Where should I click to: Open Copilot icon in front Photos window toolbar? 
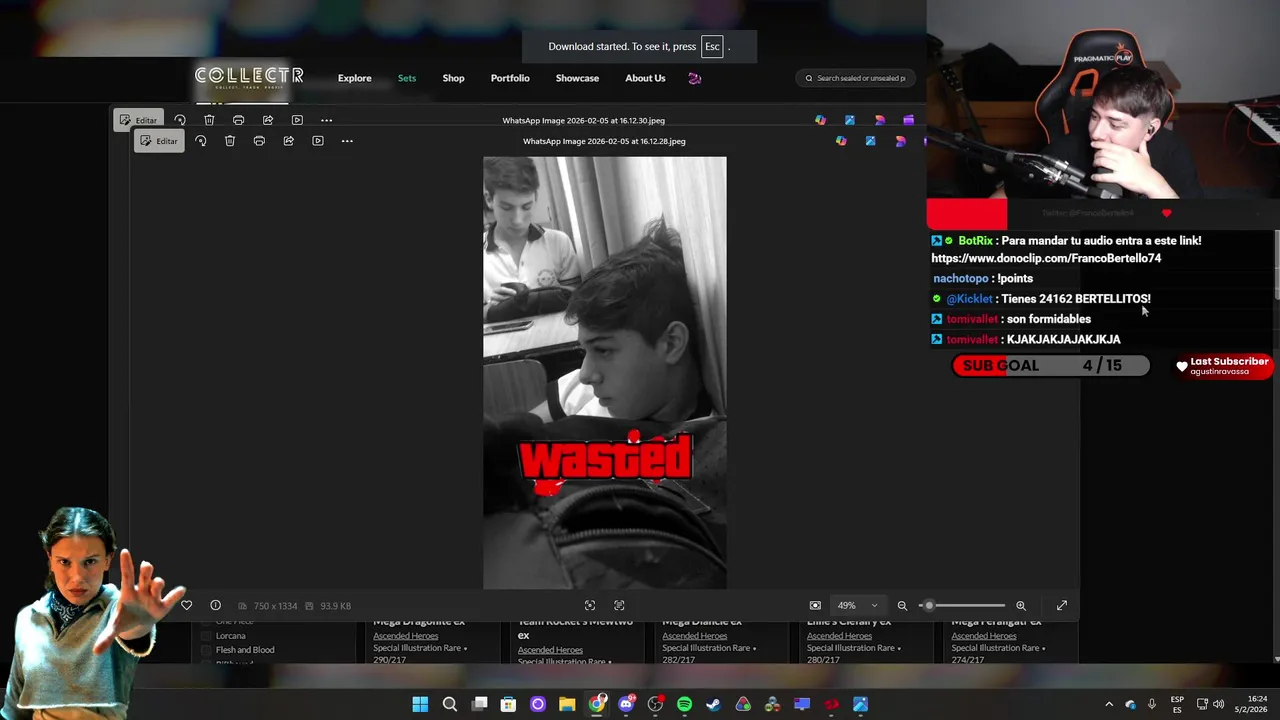841,141
